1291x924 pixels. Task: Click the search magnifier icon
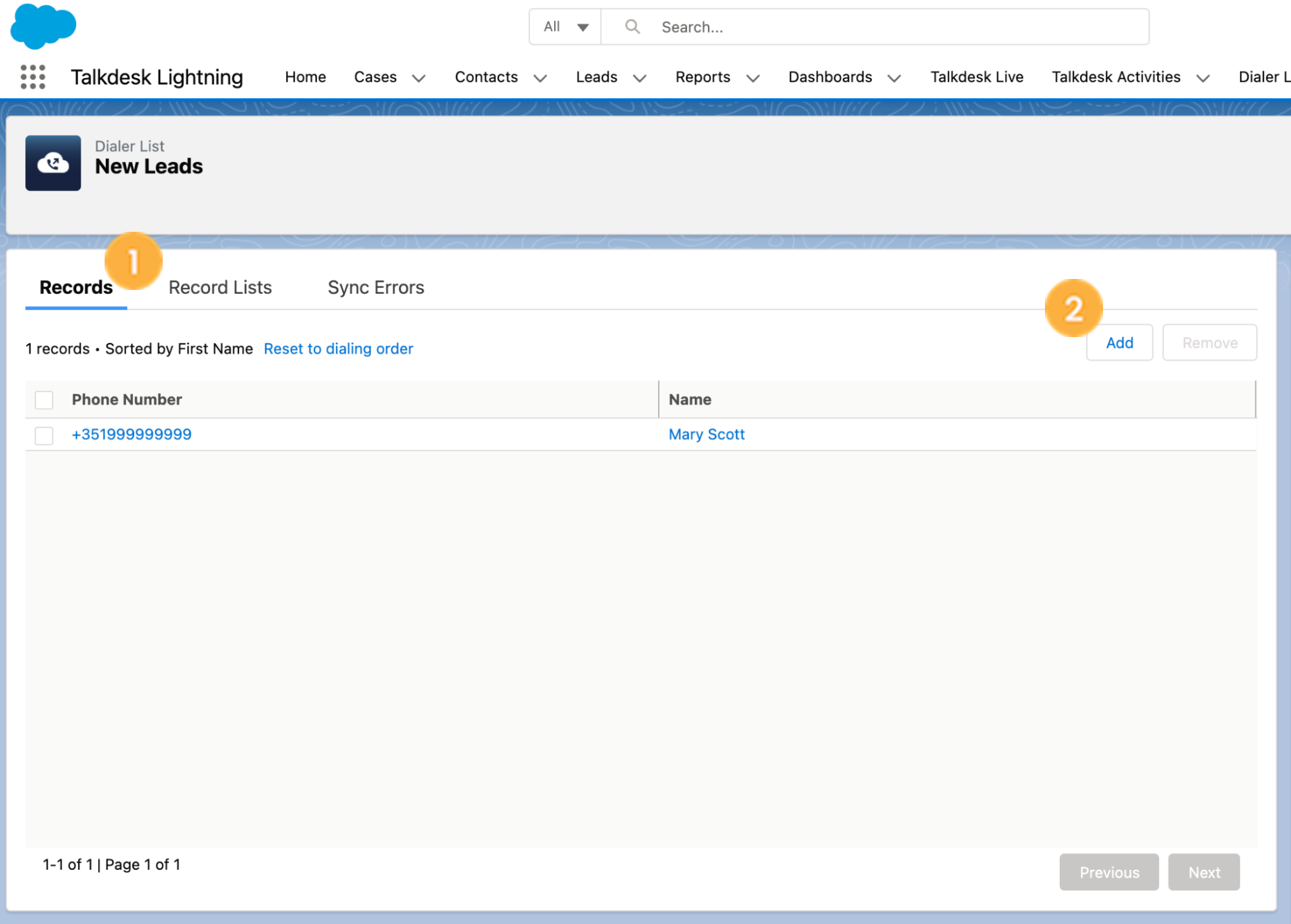(632, 26)
